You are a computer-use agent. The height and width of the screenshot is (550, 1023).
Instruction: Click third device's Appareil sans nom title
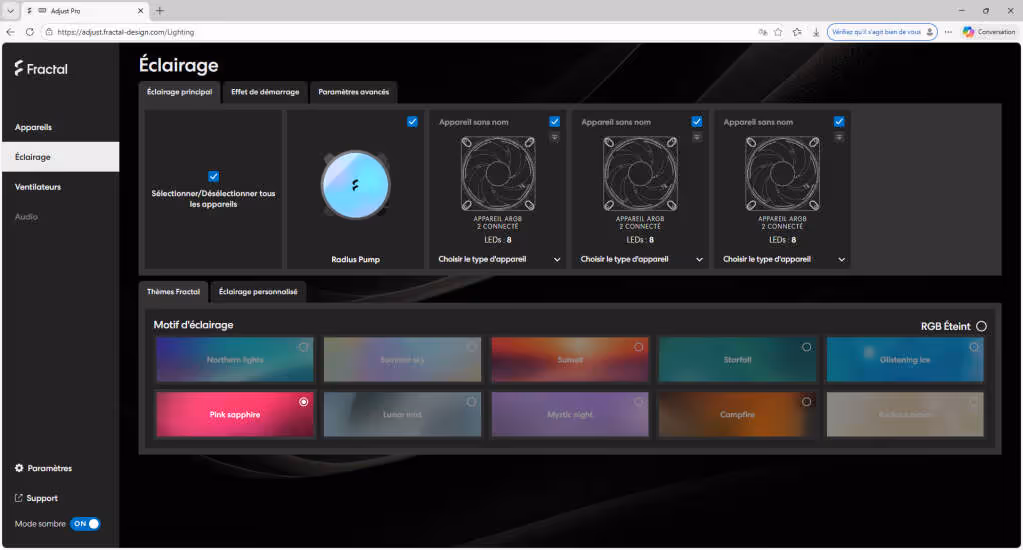758,122
